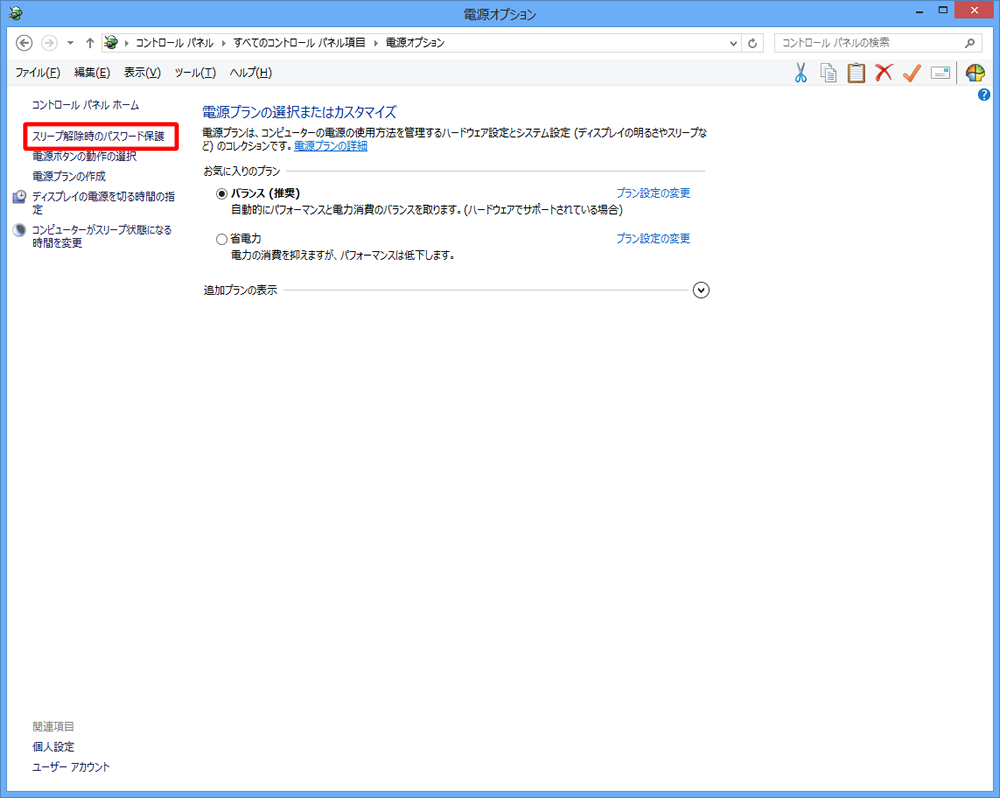Go up one level with Up arrow
The width and height of the screenshot is (1000, 798).
point(90,43)
